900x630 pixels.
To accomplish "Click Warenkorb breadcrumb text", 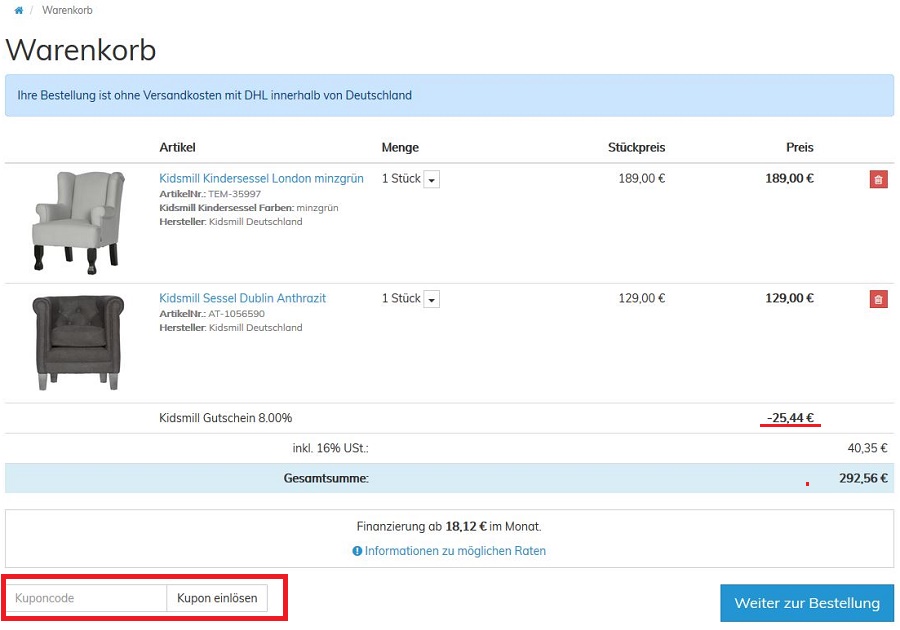I will point(67,10).
